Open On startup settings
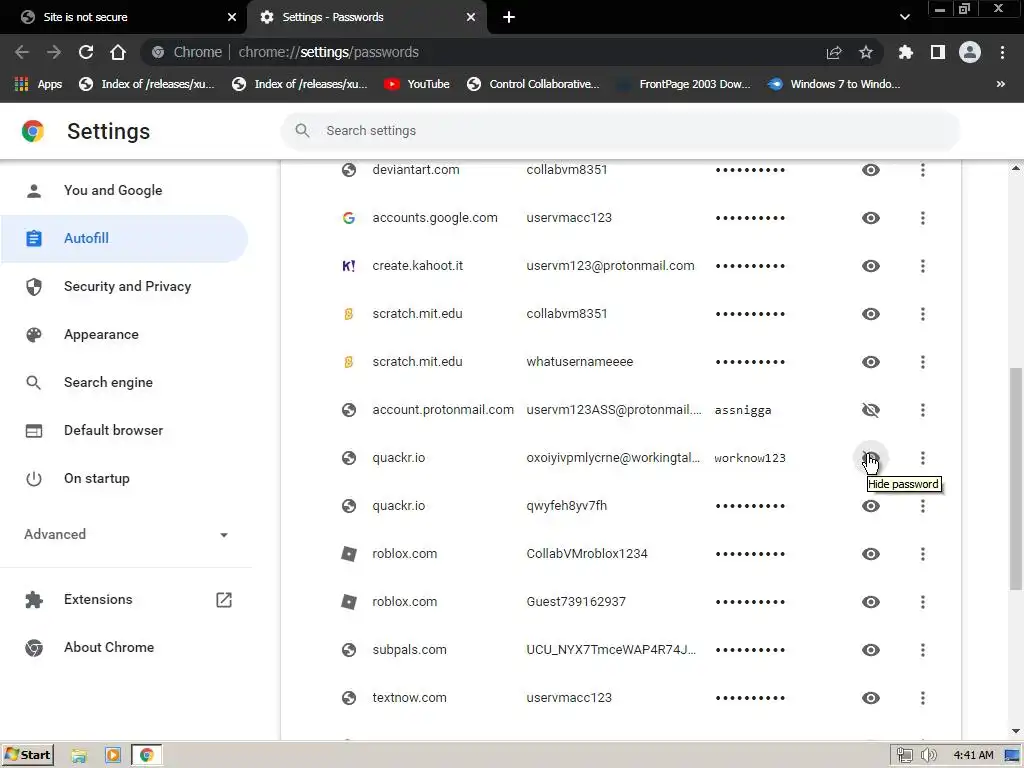Image resolution: width=1024 pixels, height=768 pixels. coord(124,479)
